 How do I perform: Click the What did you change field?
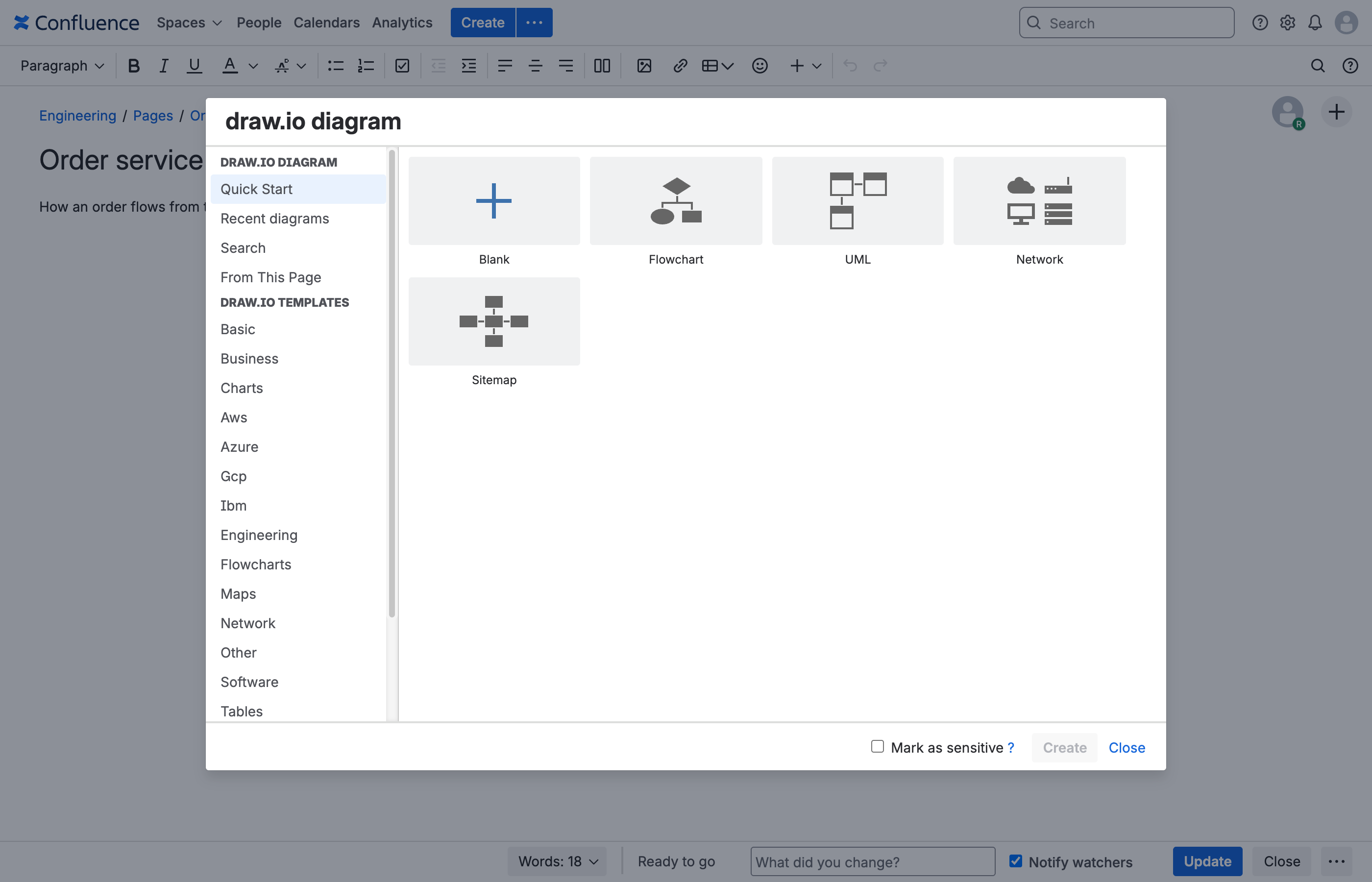pyautogui.click(x=873, y=861)
